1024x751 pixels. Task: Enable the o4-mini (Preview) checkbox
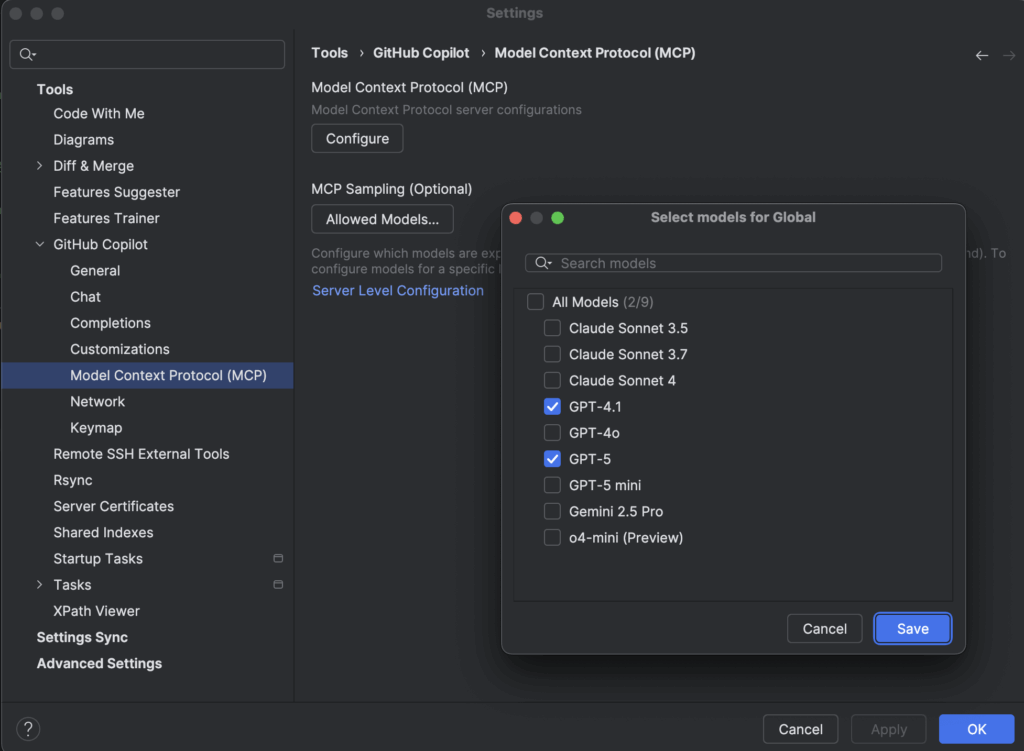click(552, 537)
